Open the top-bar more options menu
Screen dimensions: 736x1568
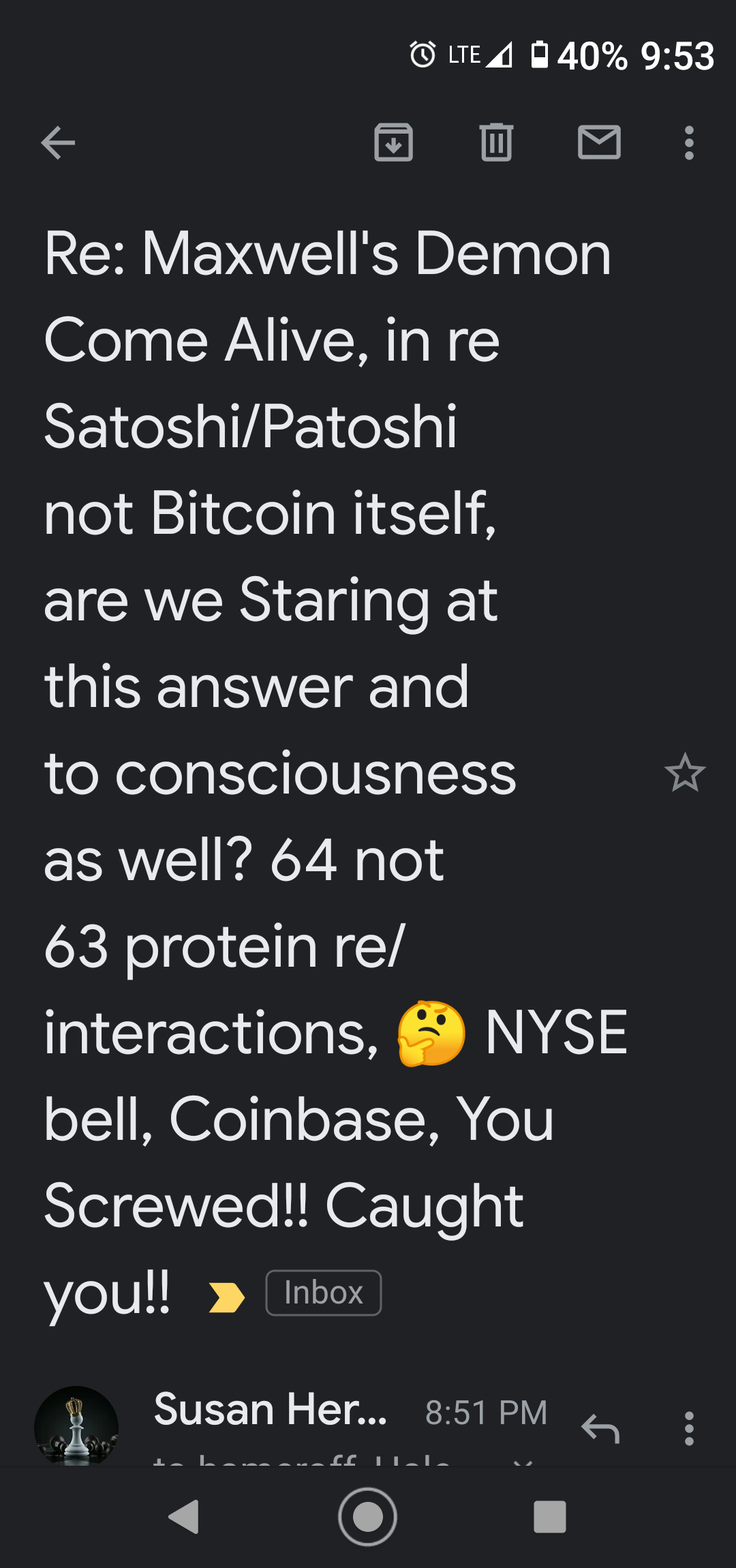689,143
